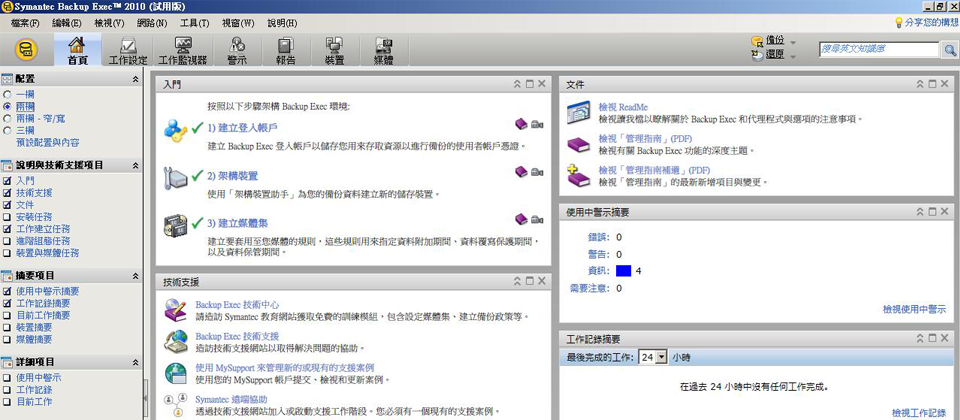Uncheck the 工作記錄摘要 checkbox
960x420 pixels.
click(x=8, y=303)
